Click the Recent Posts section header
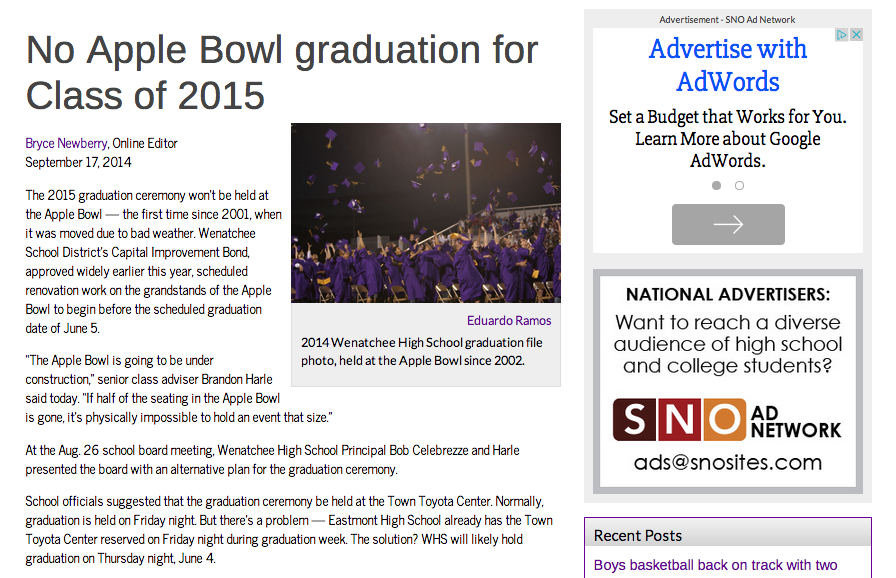The image size is (896, 578). tap(638, 536)
